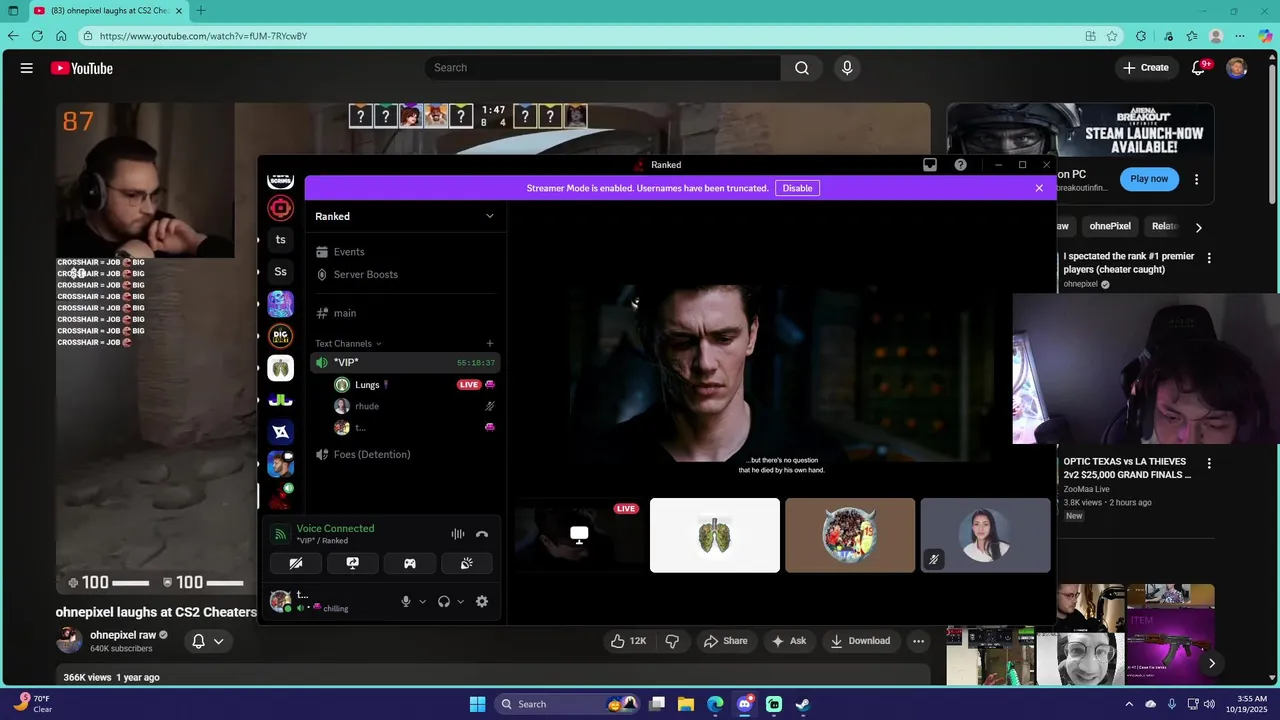Click the YouTube Create button

point(1146,68)
